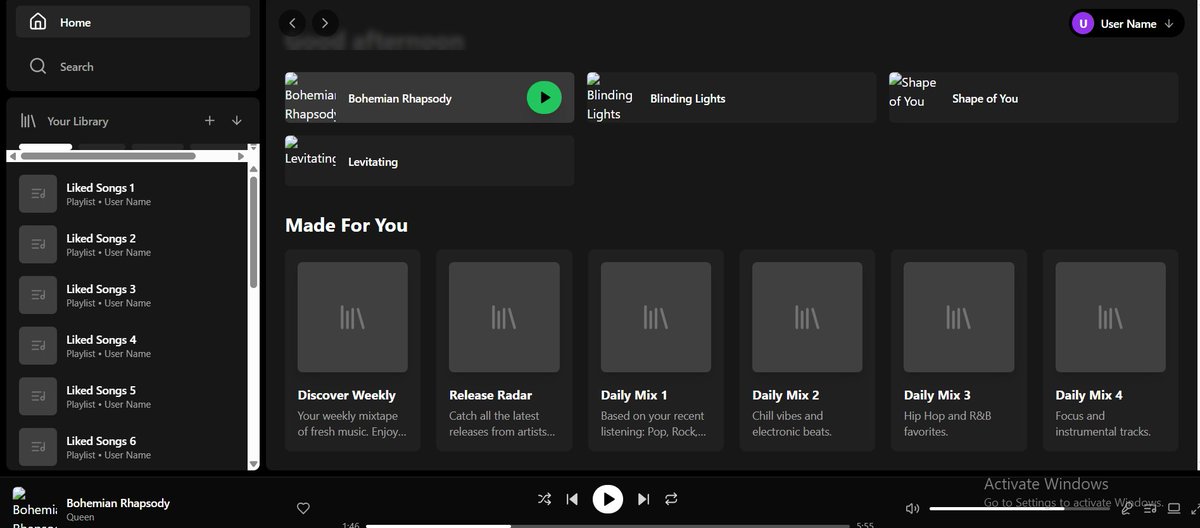This screenshot has width=1200, height=528.
Task: Select Liked Songs 5 playlist name
Action: pyautogui.click(x=101, y=391)
